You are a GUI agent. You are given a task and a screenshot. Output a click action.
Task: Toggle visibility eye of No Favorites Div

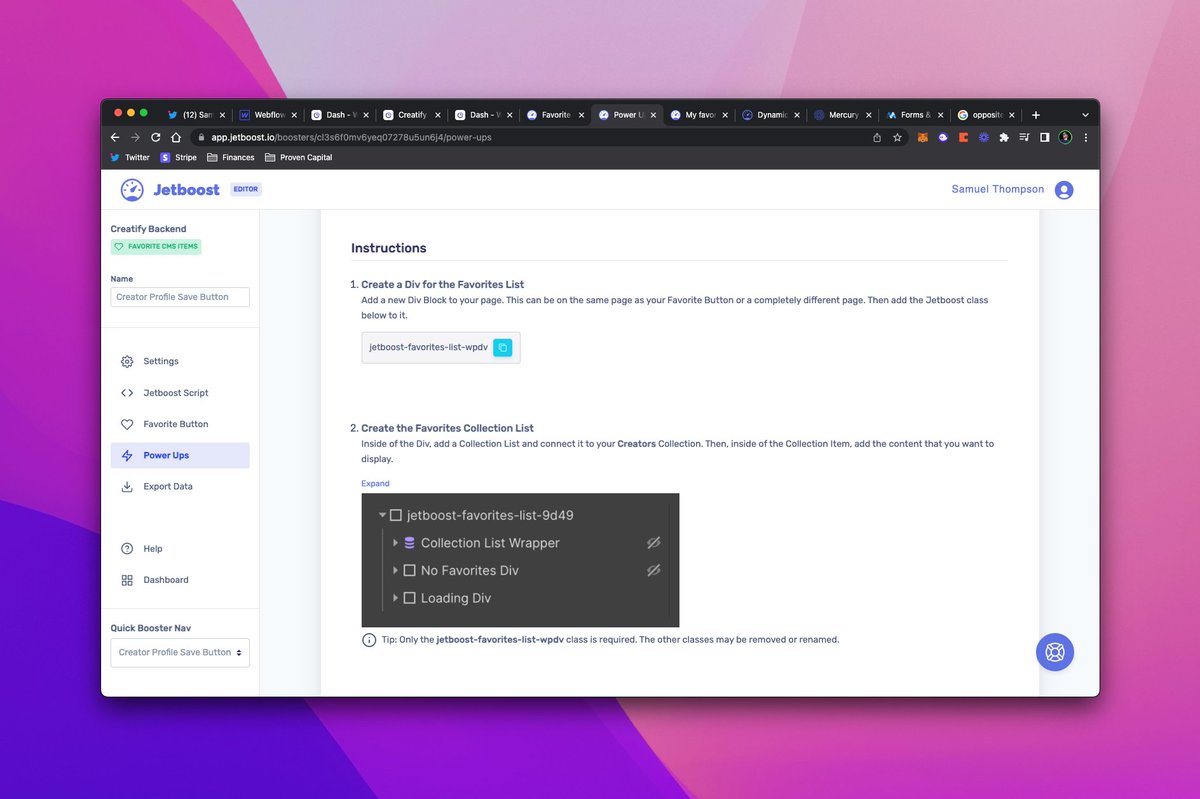click(654, 570)
